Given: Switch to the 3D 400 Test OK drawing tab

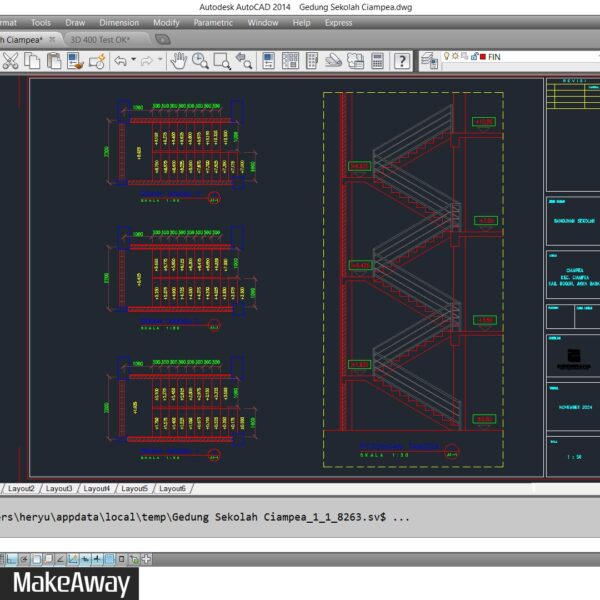Looking at the screenshot, I should (x=100, y=39).
